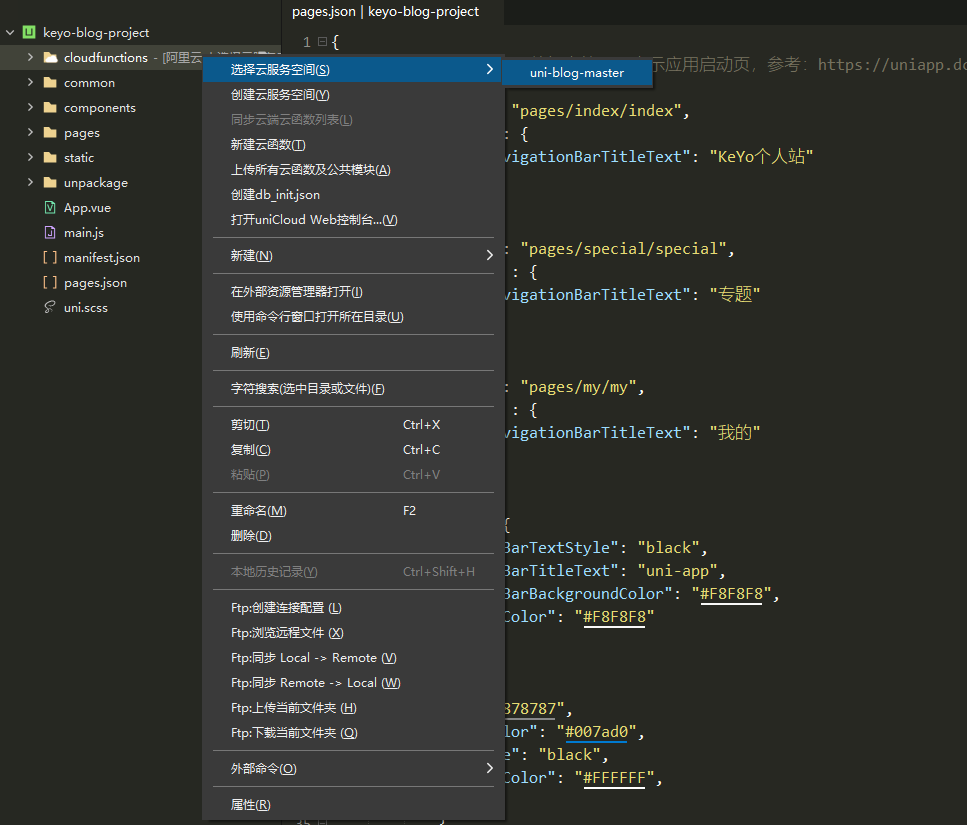Click the keyo-blog-project root project icon
This screenshot has height=825, width=967.
coord(29,33)
